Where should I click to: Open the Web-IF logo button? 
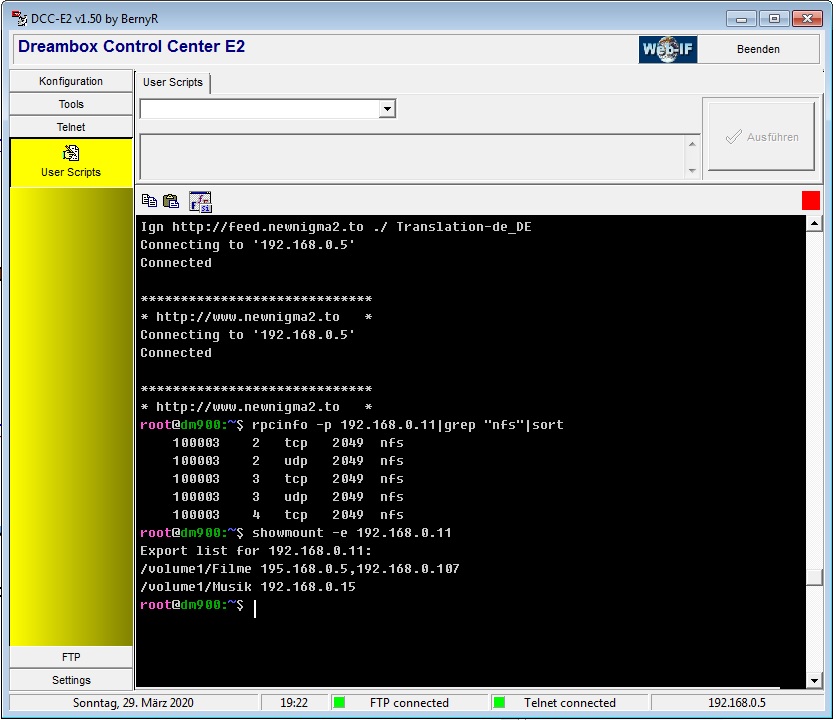[x=668, y=49]
